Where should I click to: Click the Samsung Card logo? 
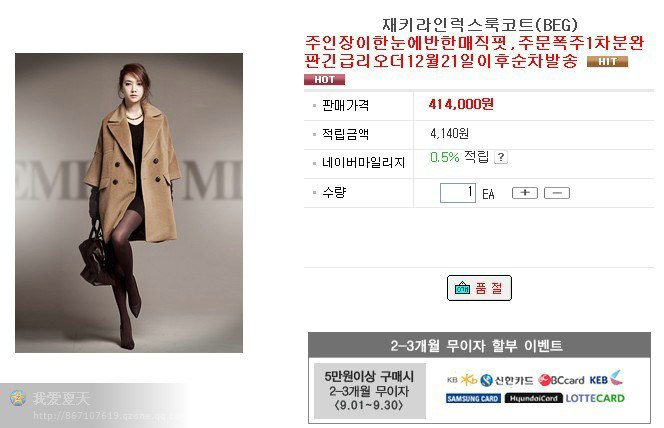pos(473,398)
